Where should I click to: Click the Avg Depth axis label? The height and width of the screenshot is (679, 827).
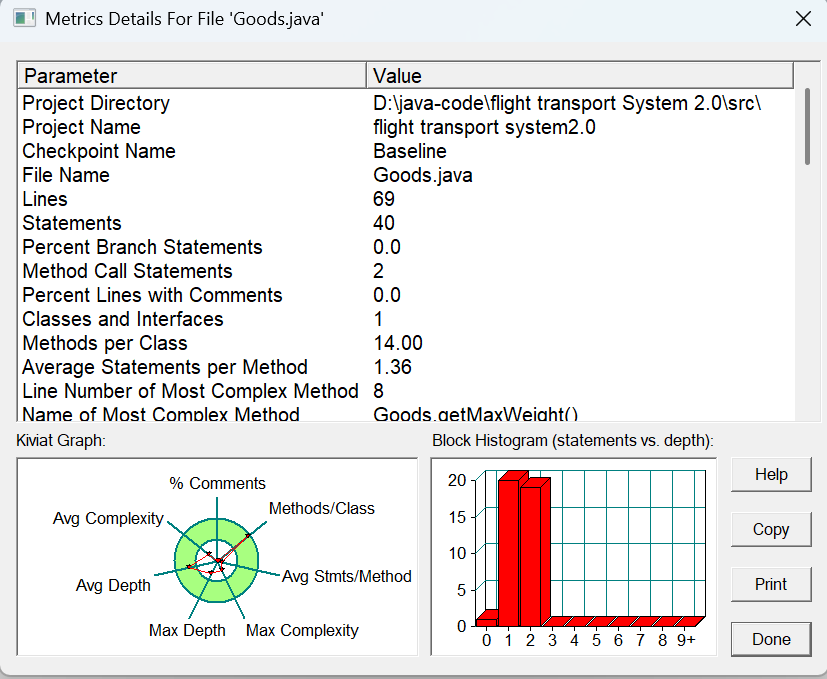[x=113, y=585]
